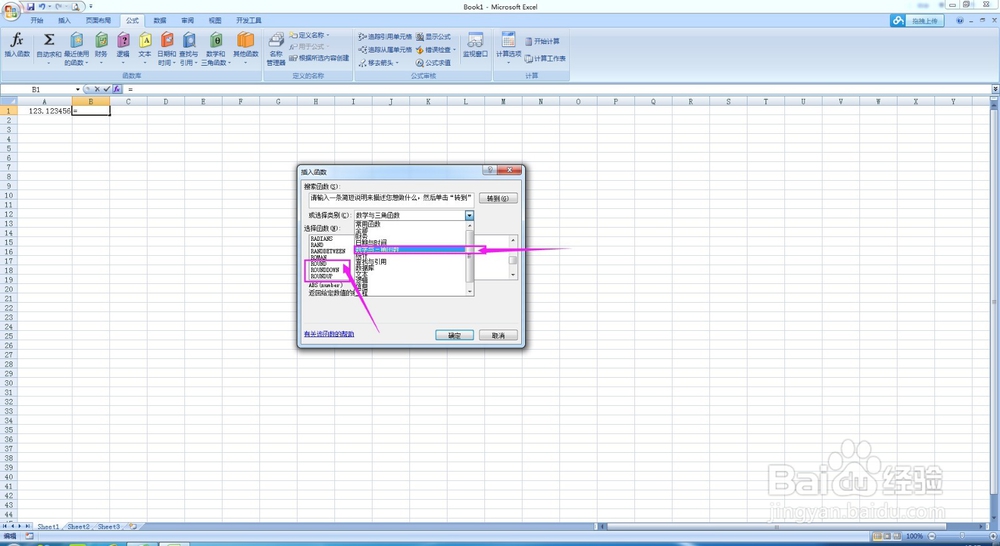
Task: Open the help link on this function
Action: [x=329, y=334]
